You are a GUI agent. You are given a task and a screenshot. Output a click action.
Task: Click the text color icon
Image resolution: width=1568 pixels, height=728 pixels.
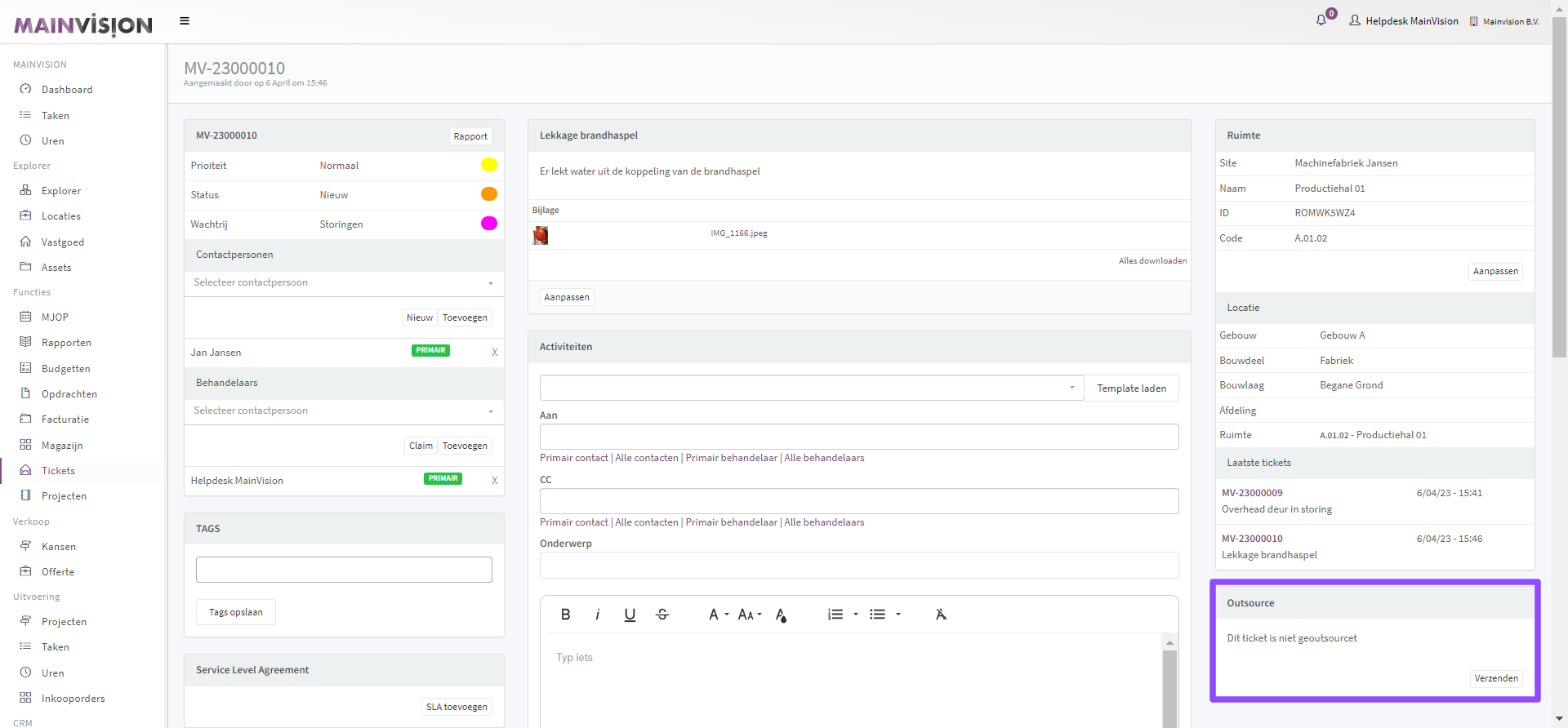[782, 615]
